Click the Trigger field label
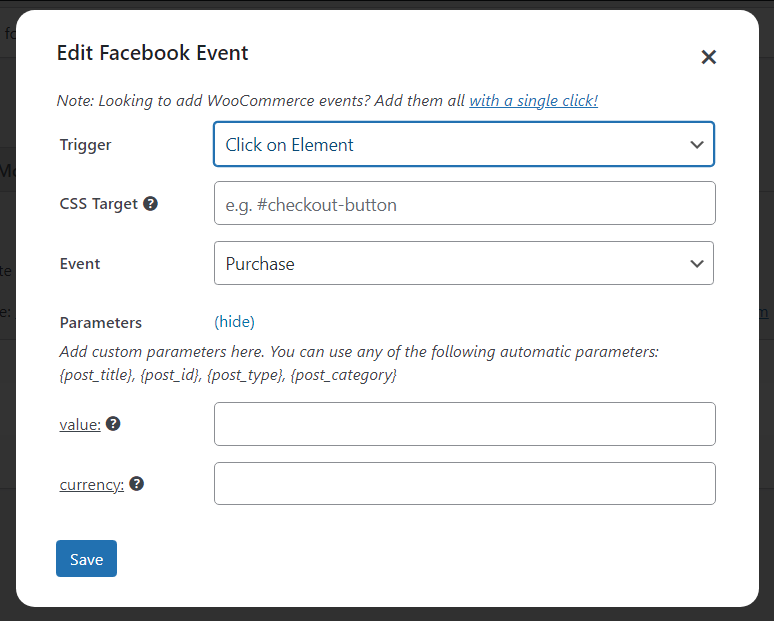This screenshot has width=774, height=621. point(86,145)
